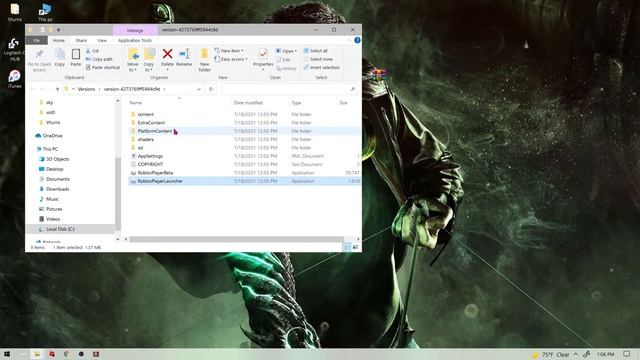Expand the New item dropdown

(229, 51)
